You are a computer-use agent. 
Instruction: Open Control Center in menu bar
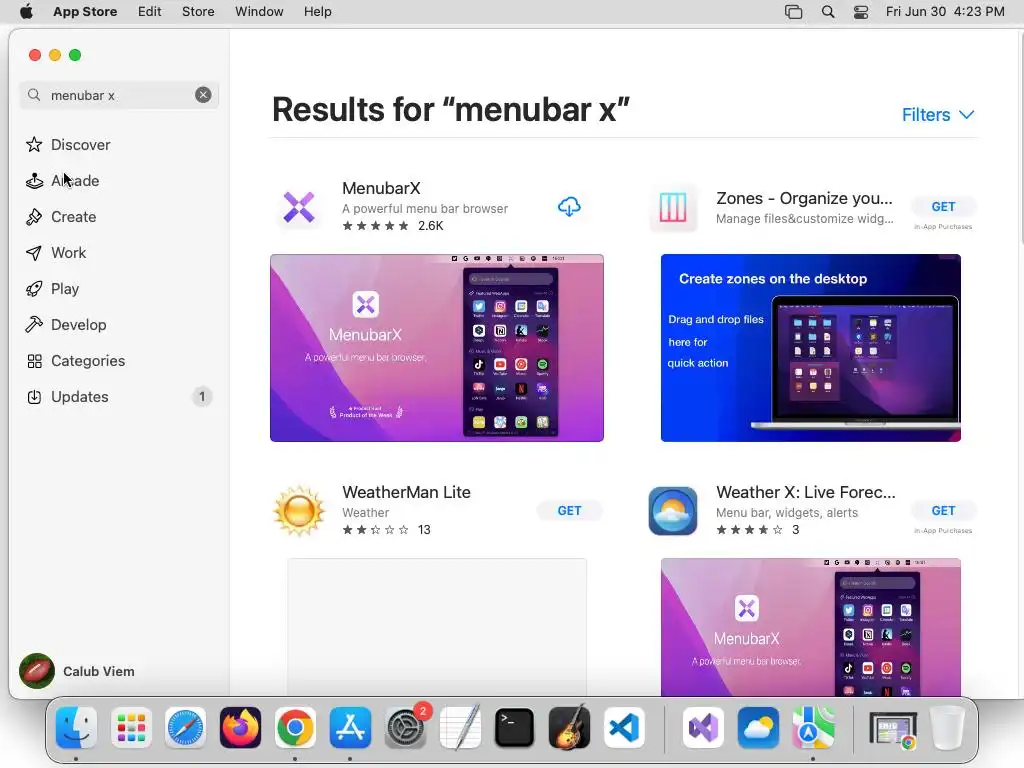click(x=861, y=12)
